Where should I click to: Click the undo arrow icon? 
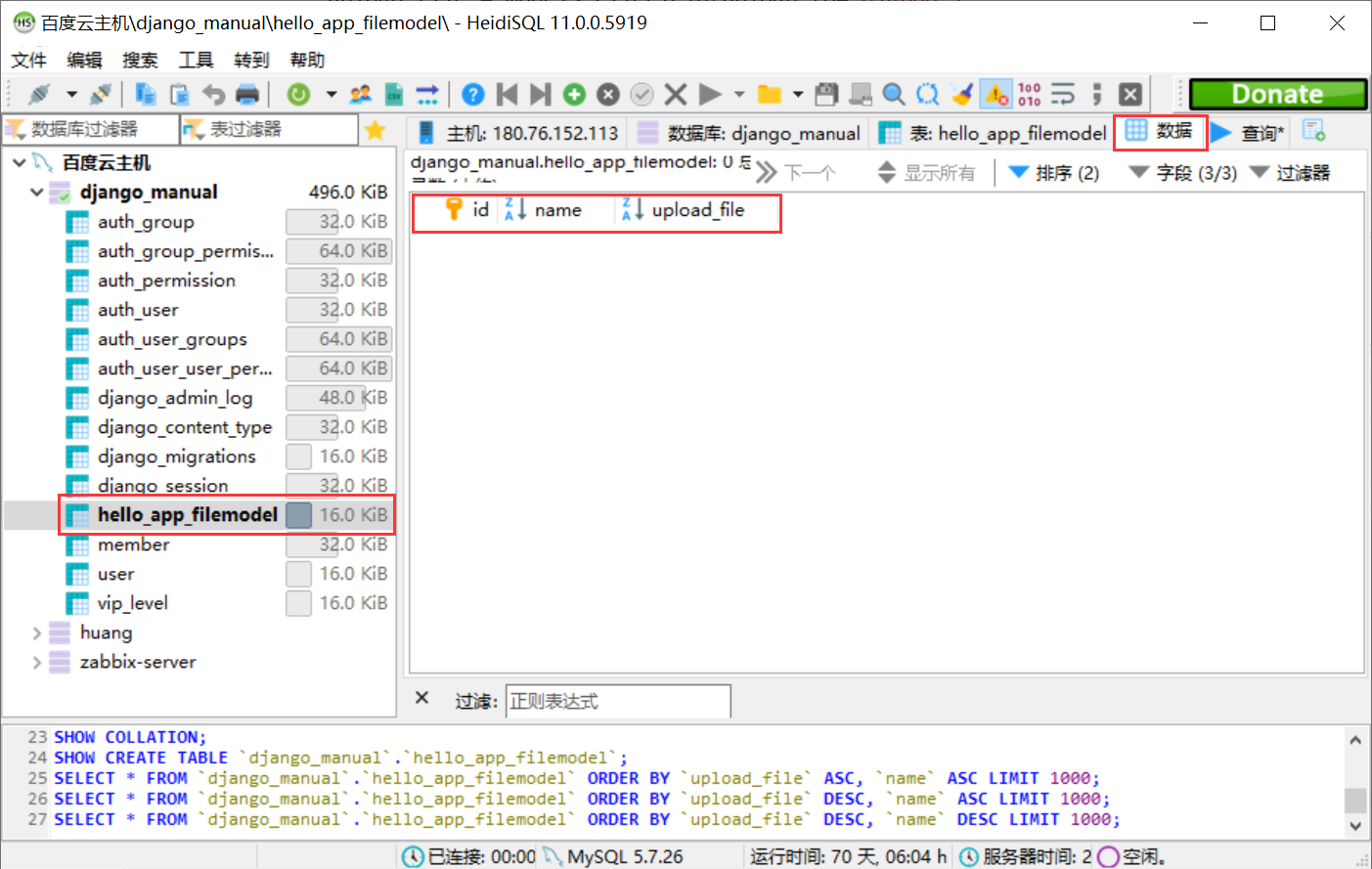213,94
